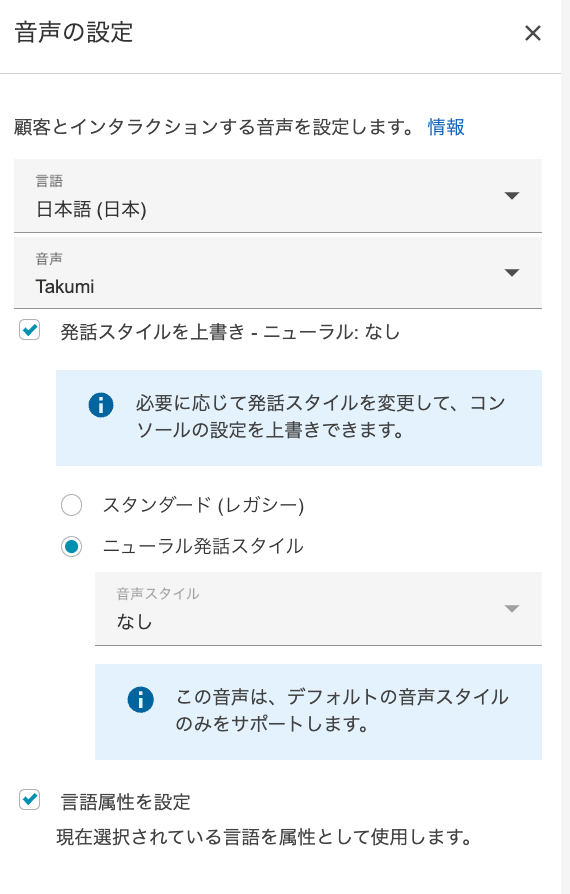Click the info icon beside この音声は message

pyautogui.click(x=140, y=699)
